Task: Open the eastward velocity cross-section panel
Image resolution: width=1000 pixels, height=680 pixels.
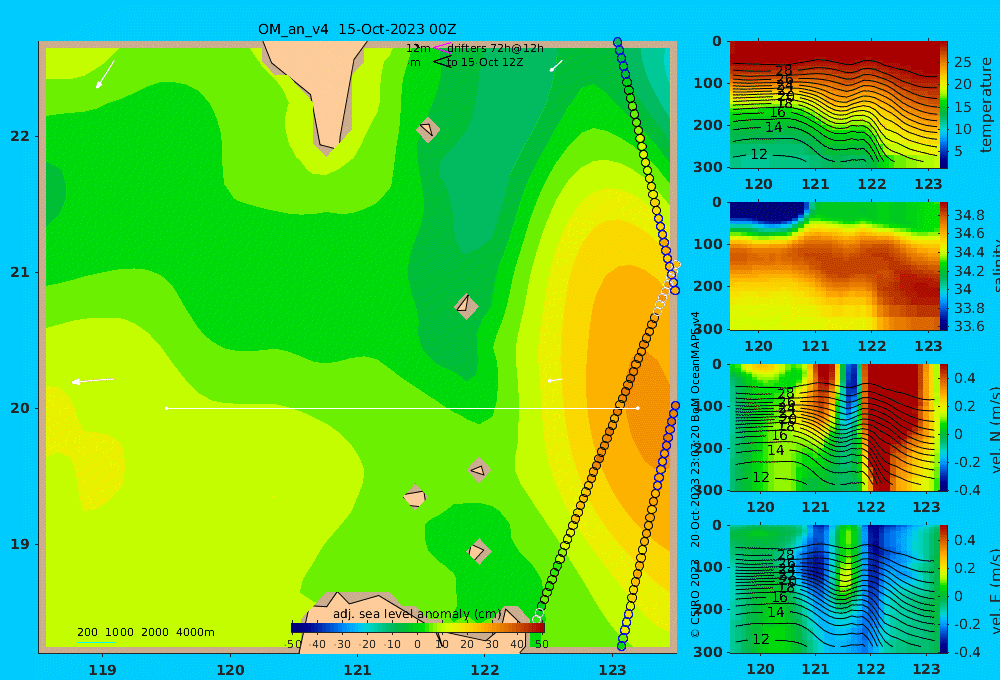Action: click(x=834, y=589)
